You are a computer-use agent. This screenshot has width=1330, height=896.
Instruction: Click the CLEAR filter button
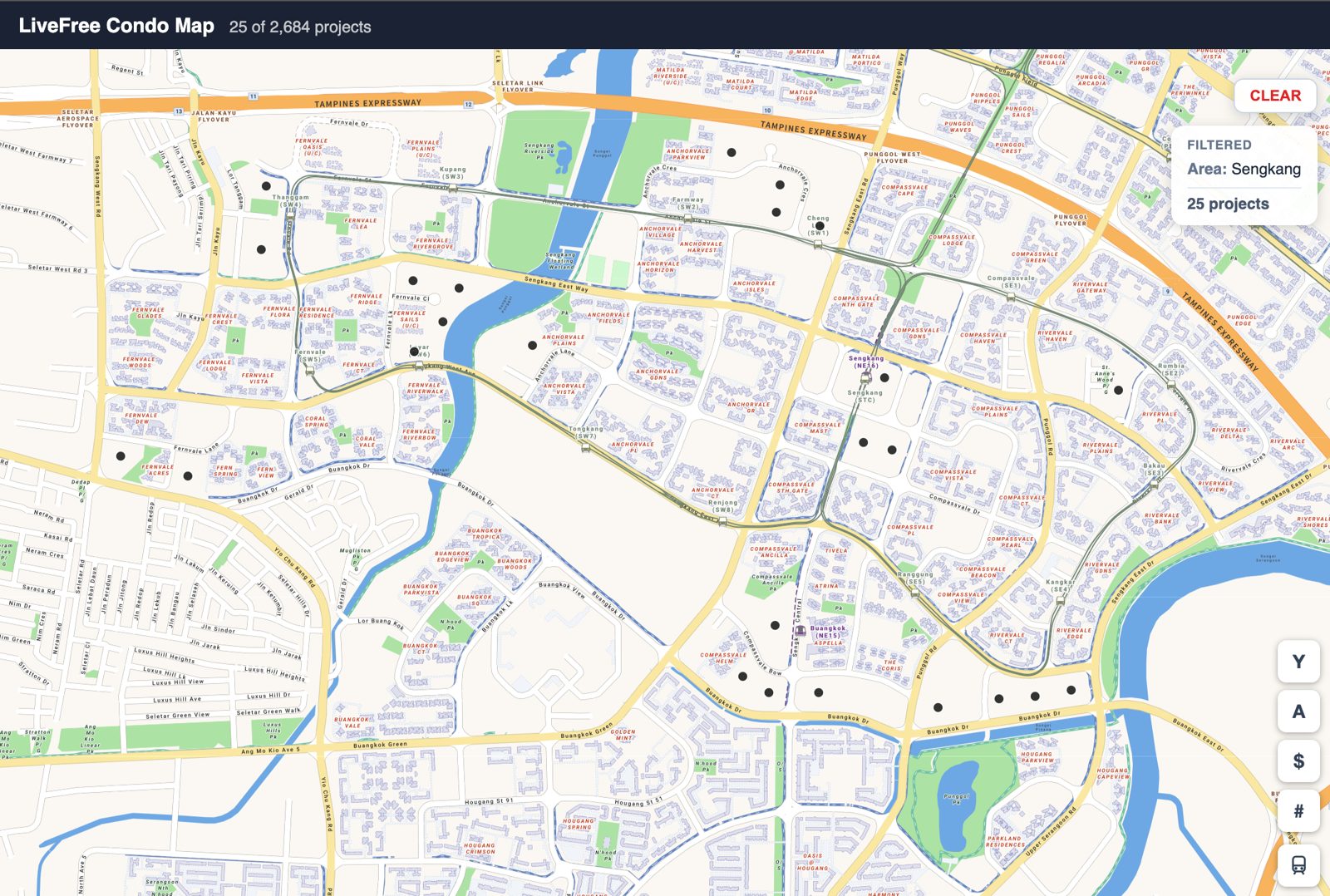point(1275,96)
